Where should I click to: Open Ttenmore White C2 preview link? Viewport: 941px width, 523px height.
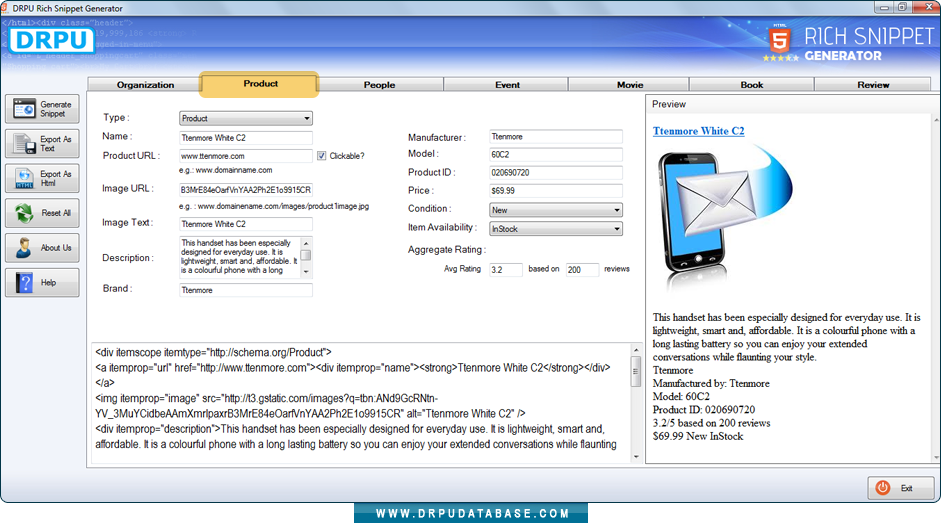click(x=698, y=131)
